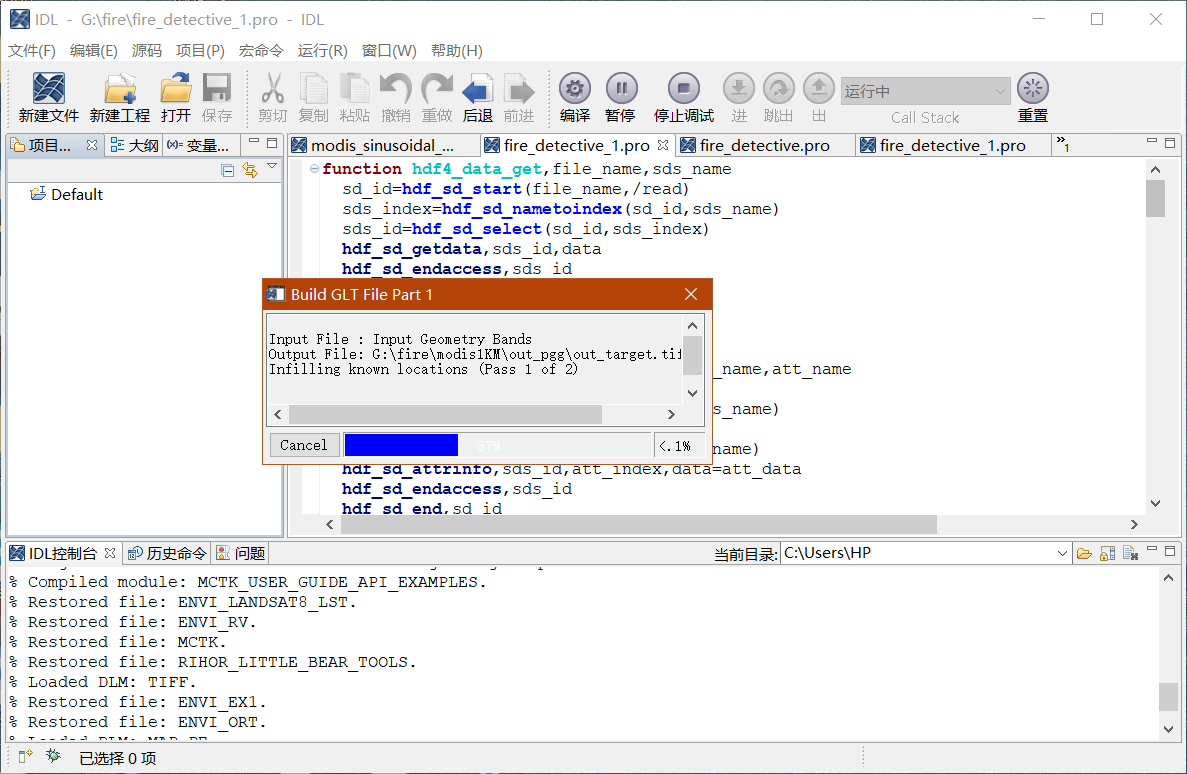This screenshot has width=1187, height=774.
Task: Open the 宏命令 menu
Action: 261,51
